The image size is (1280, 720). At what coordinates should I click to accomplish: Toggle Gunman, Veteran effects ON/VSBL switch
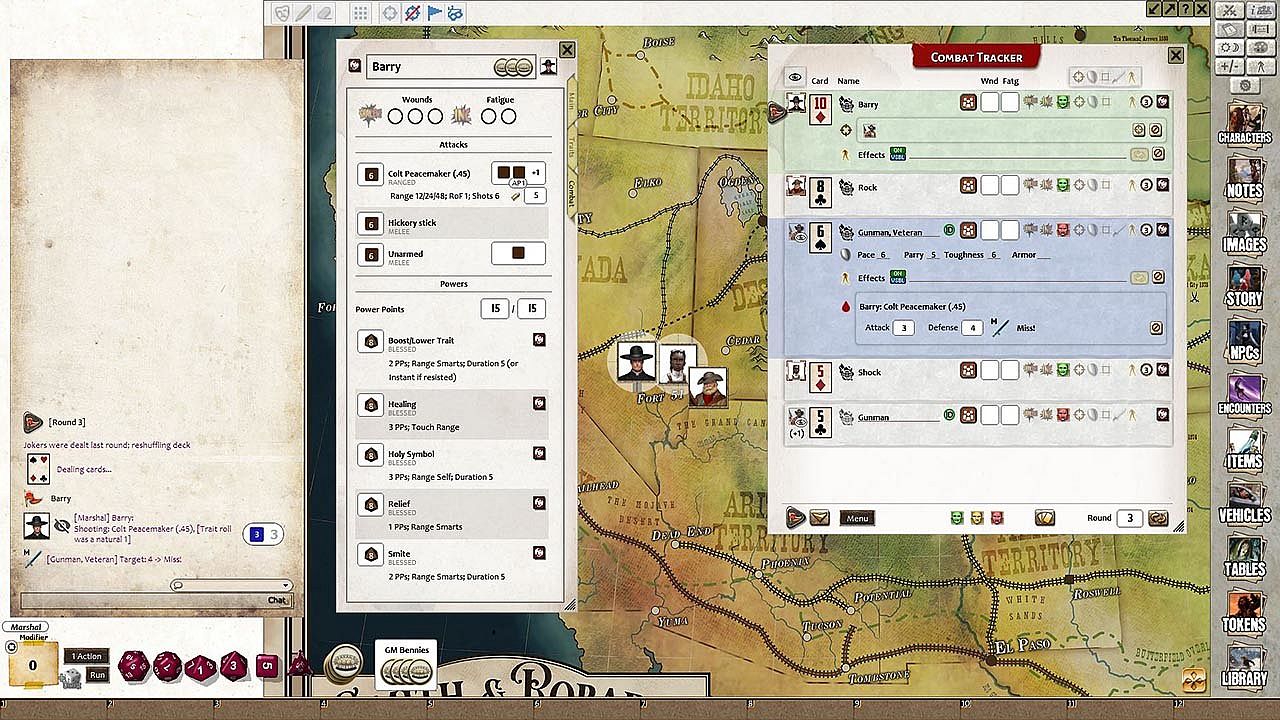pyautogui.click(x=897, y=277)
